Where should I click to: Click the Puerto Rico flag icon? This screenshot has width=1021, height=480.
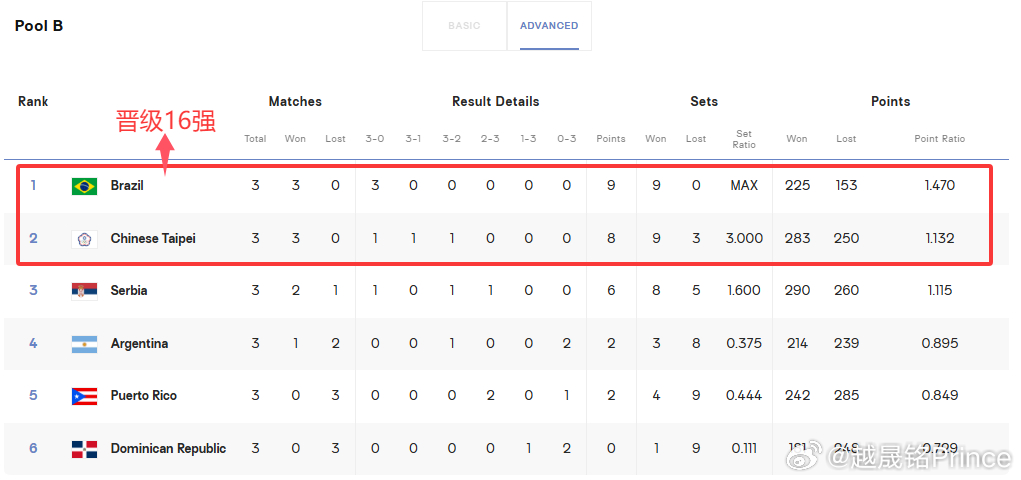(84, 396)
